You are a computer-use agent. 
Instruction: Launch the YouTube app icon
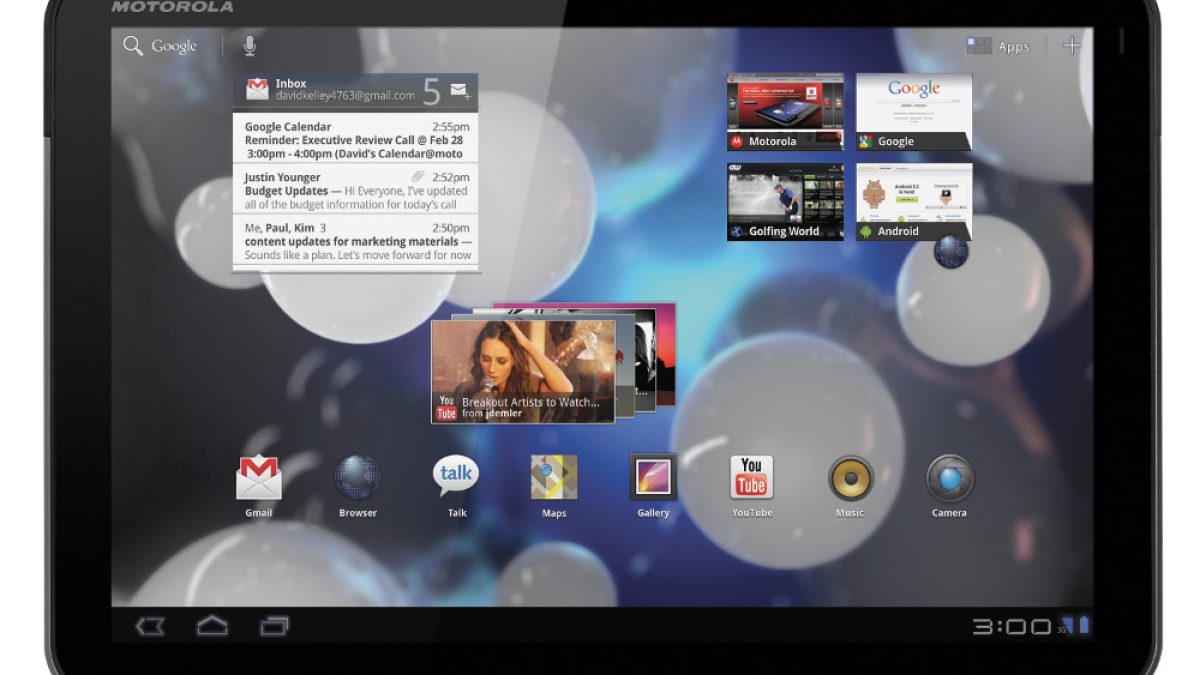[x=751, y=478]
